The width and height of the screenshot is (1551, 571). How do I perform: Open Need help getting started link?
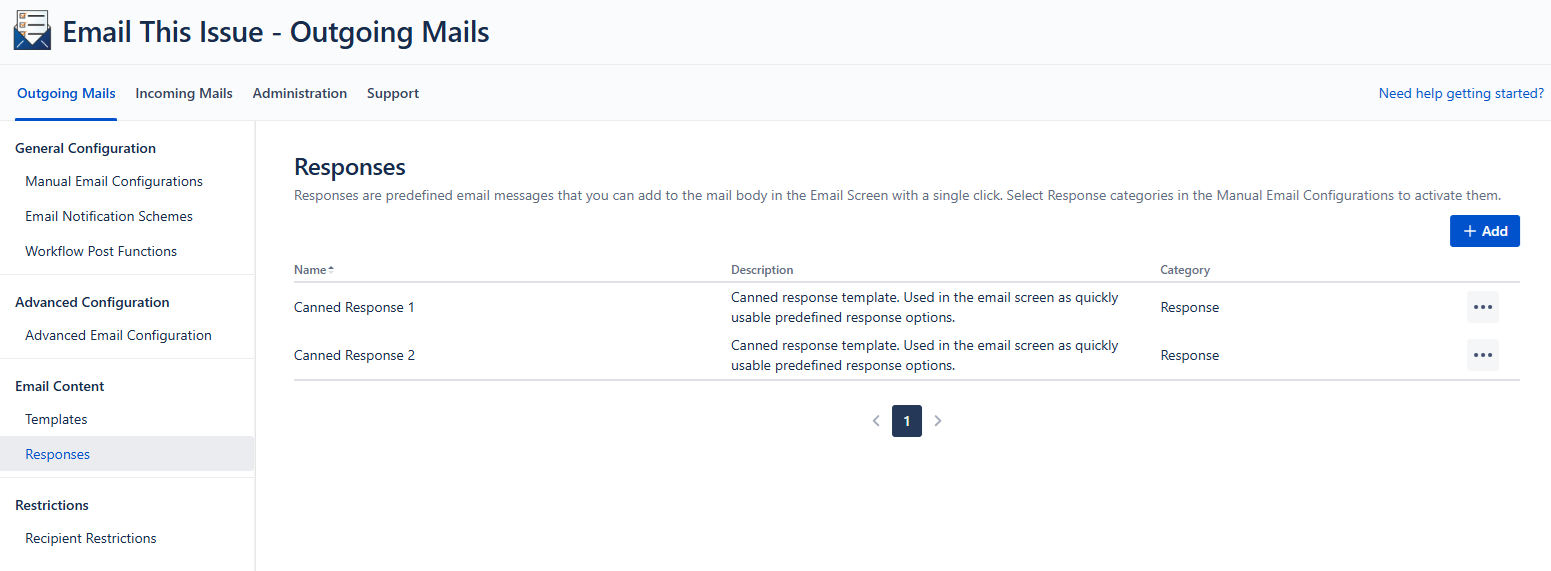pyautogui.click(x=1461, y=93)
